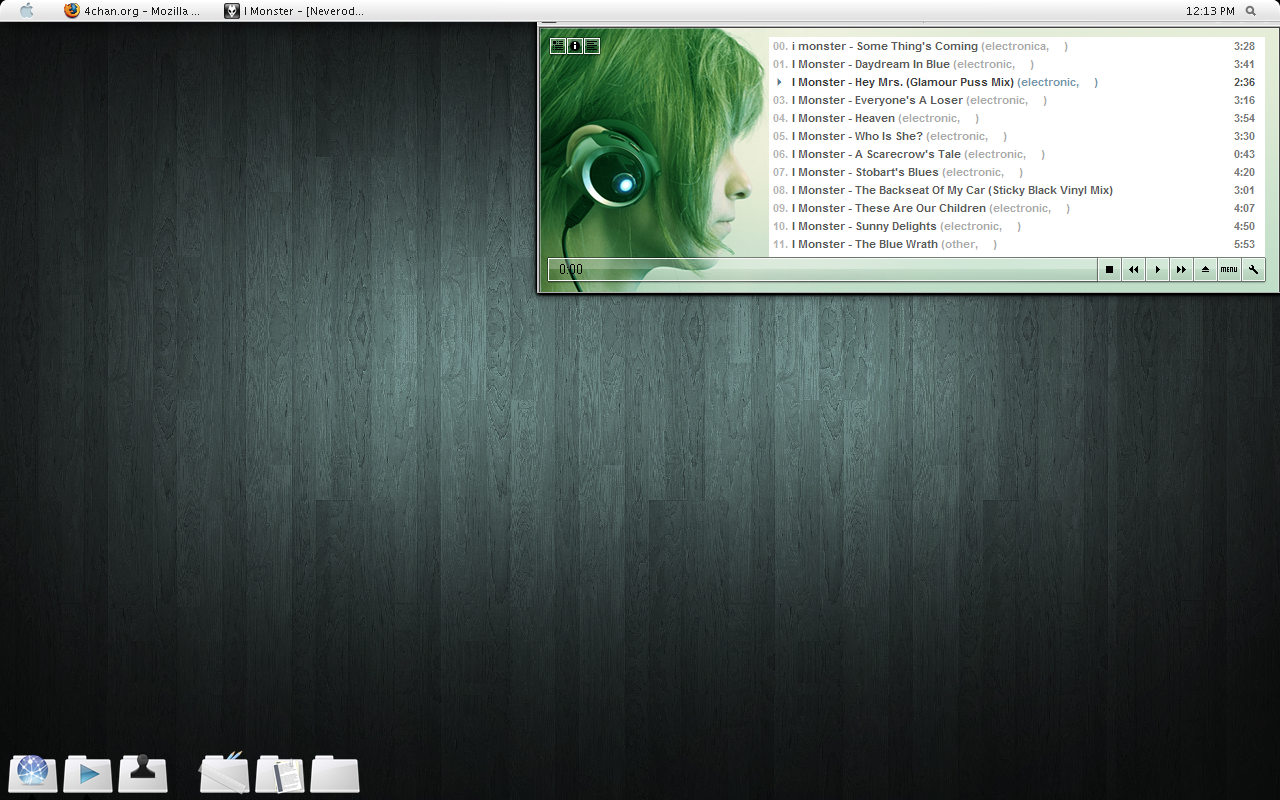Open the documents folder with paper in dock
Screen dimensions: 1280x800
click(x=280, y=773)
